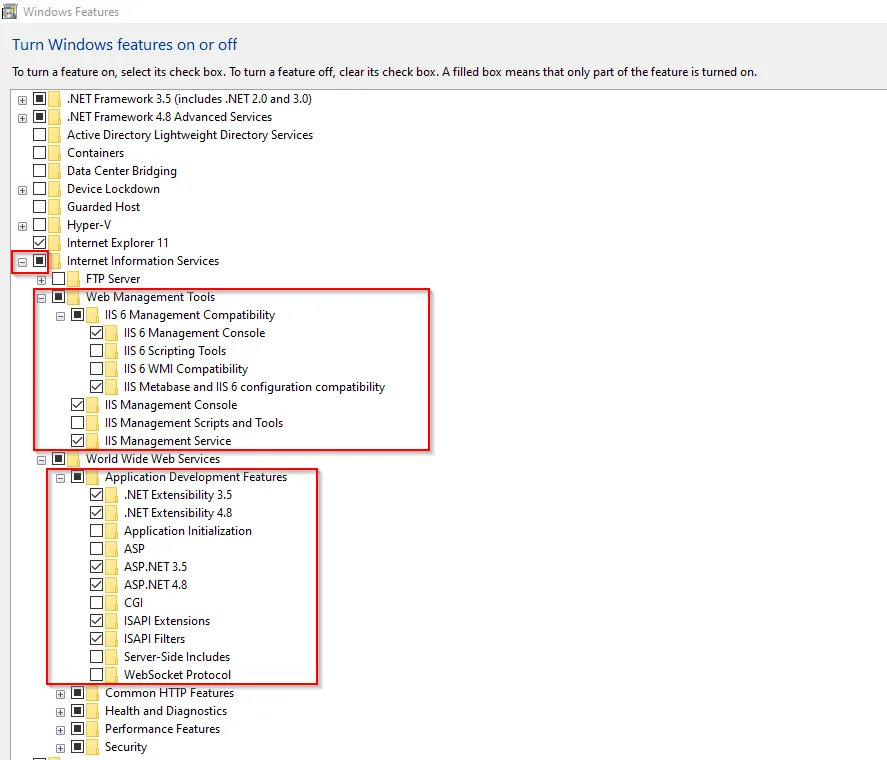Select the Performance Features folder icon
887x760 pixels.
click(93, 729)
